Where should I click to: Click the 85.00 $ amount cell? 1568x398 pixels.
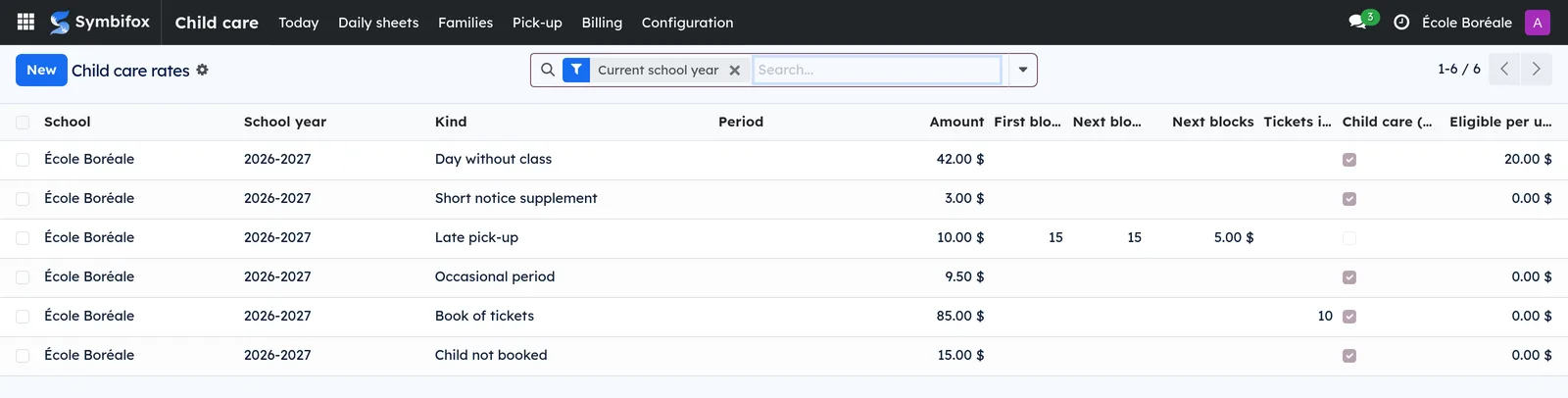tap(960, 316)
